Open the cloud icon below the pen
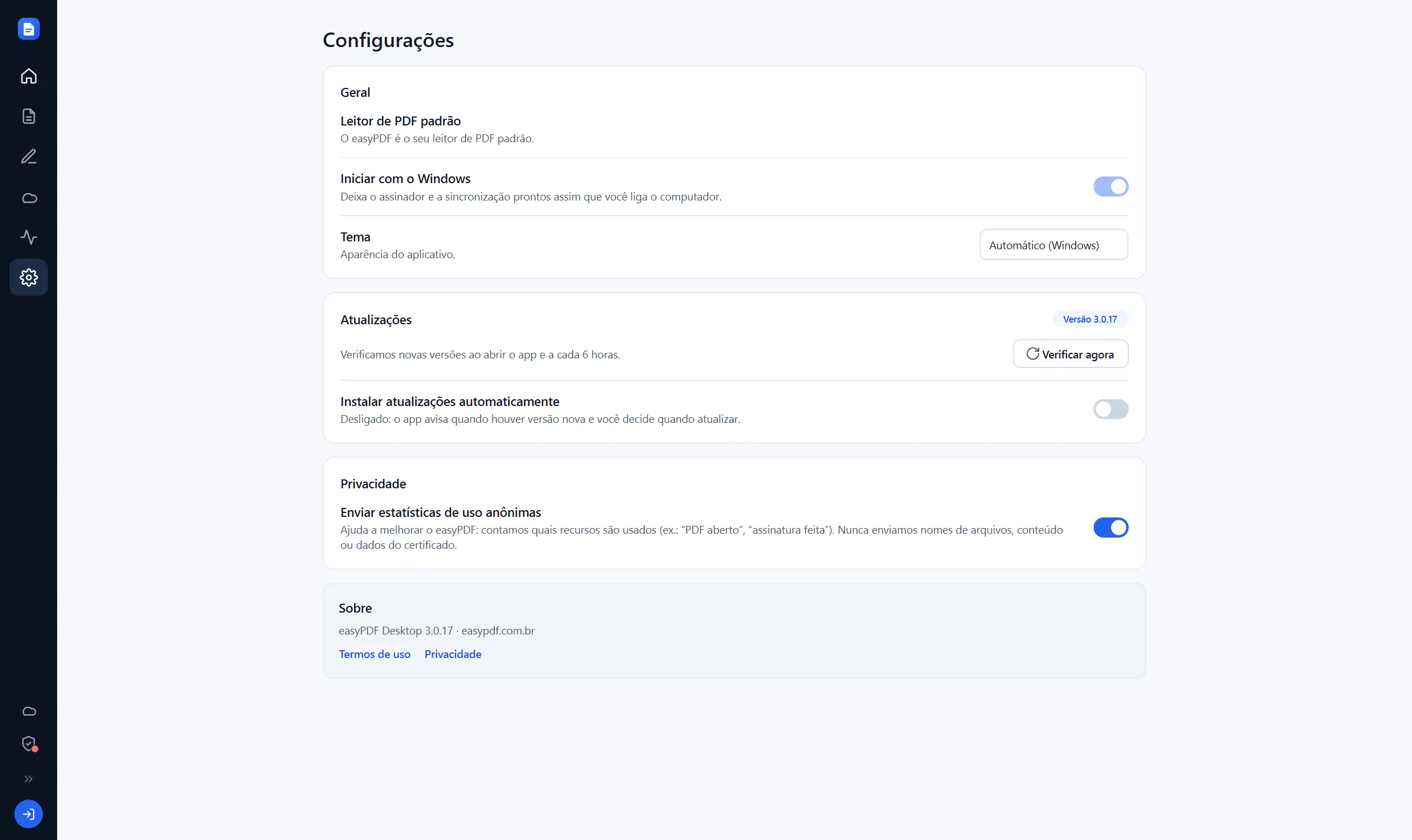The width and height of the screenshot is (1412, 840). (29, 198)
